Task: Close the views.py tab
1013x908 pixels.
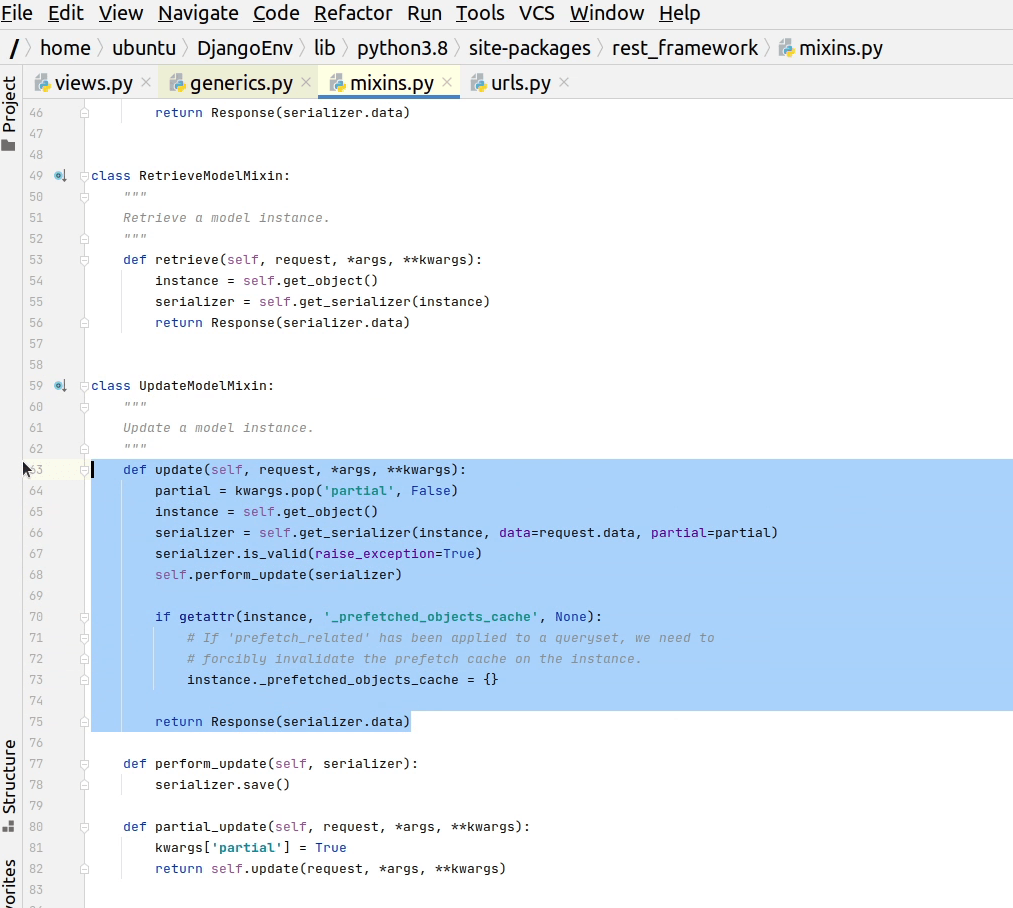Action: click(146, 83)
